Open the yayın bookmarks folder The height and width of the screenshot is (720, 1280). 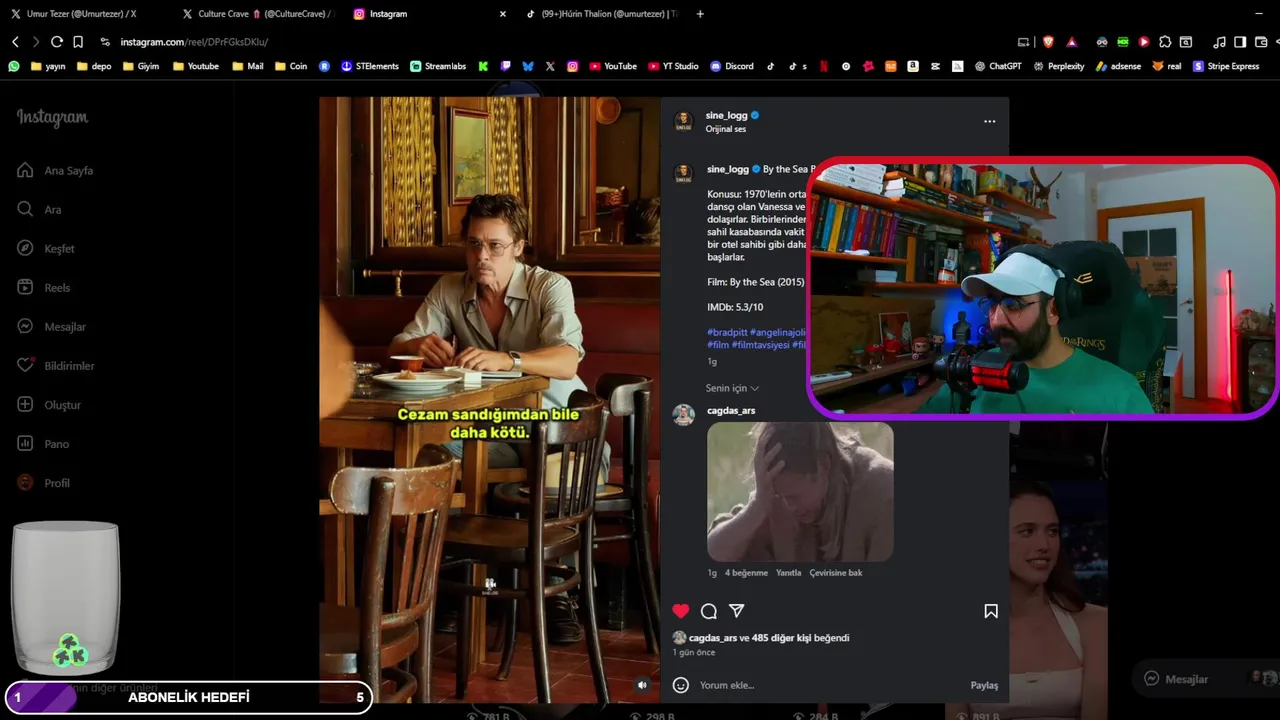pos(48,66)
